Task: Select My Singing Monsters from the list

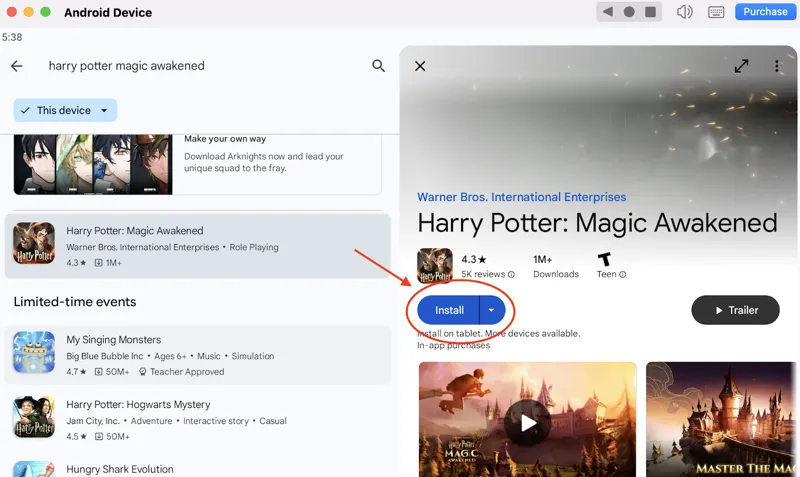Action: click(114, 340)
